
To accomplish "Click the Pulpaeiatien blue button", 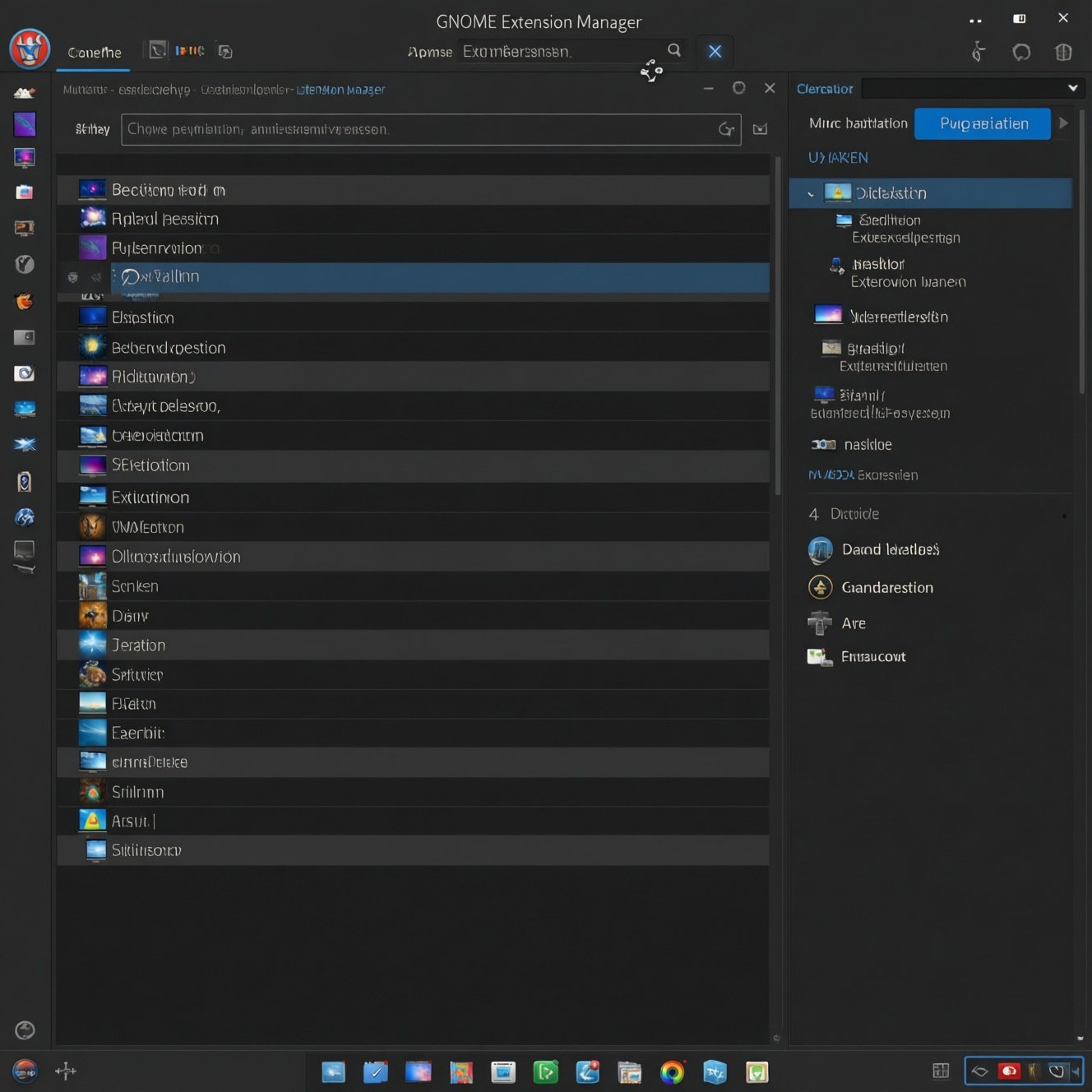I will point(983,123).
